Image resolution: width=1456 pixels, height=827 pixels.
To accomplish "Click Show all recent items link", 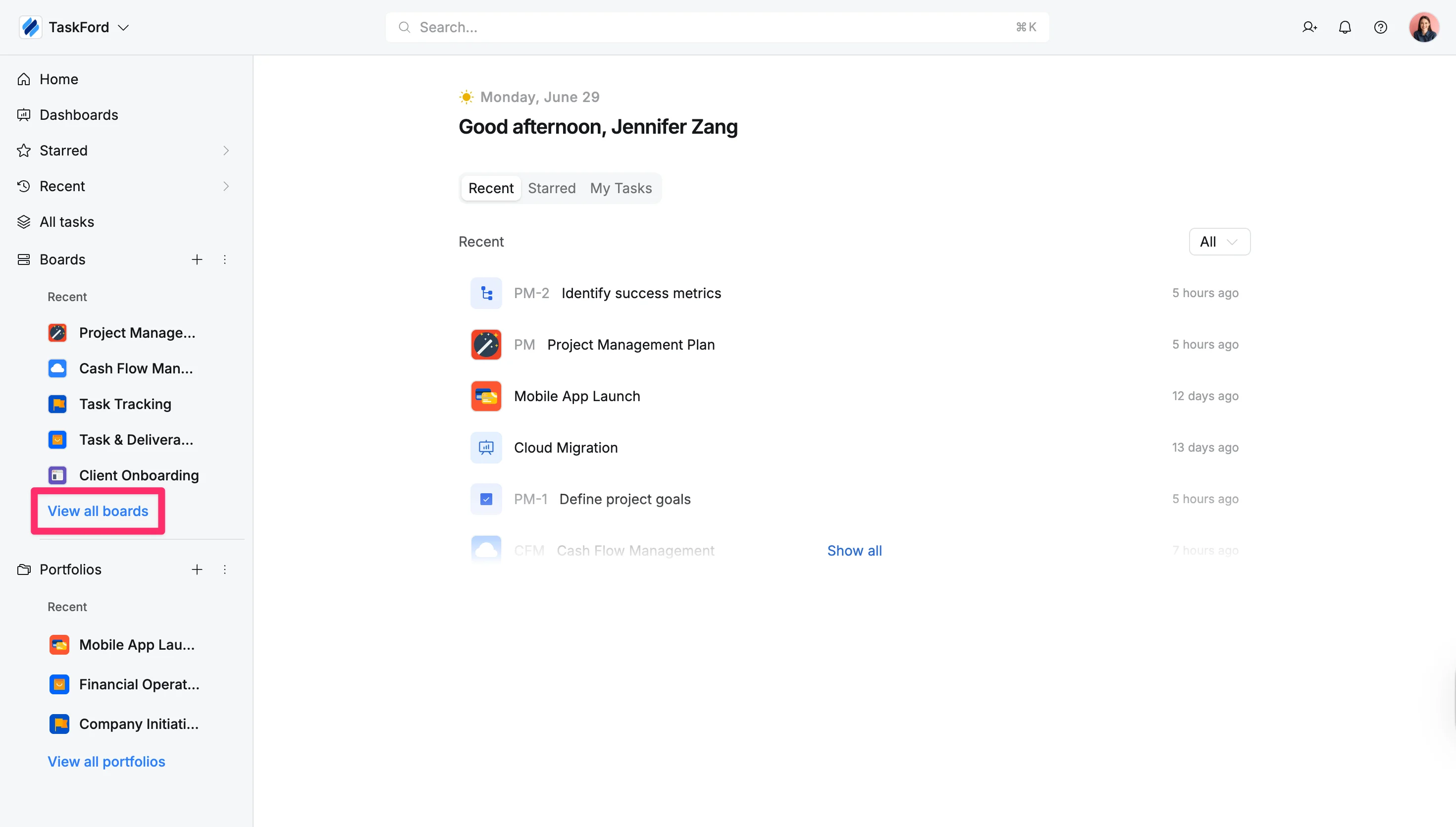I will pyautogui.click(x=854, y=551).
